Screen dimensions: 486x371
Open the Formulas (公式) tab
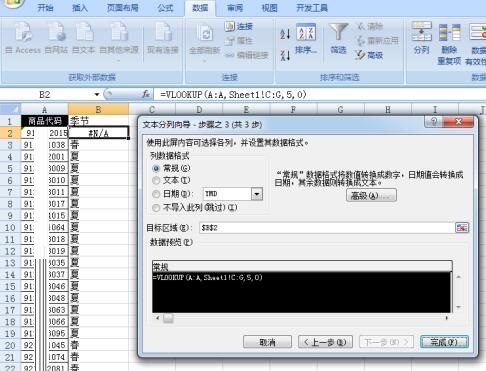(x=165, y=8)
